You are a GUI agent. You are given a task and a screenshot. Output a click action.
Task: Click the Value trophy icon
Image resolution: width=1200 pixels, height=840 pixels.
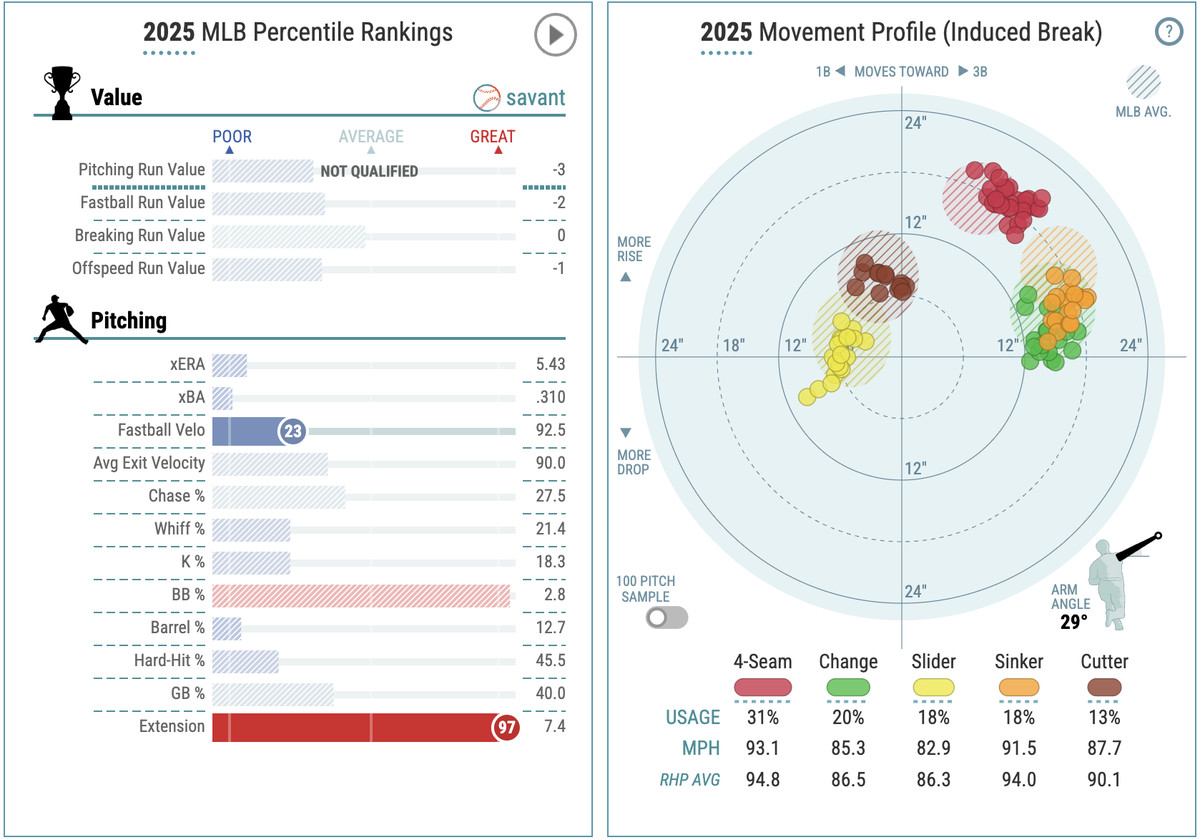[x=61, y=94]
